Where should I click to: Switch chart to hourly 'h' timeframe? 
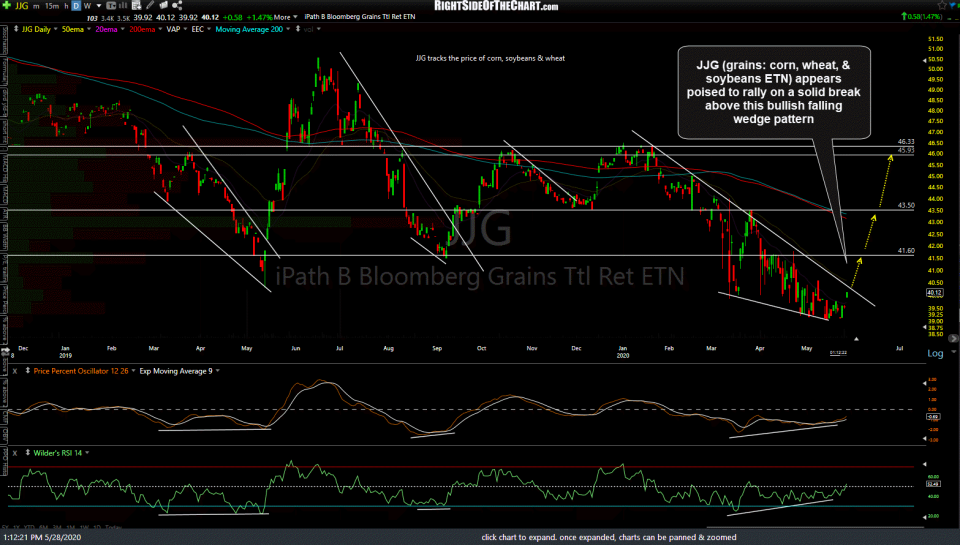tap(66, 6)
